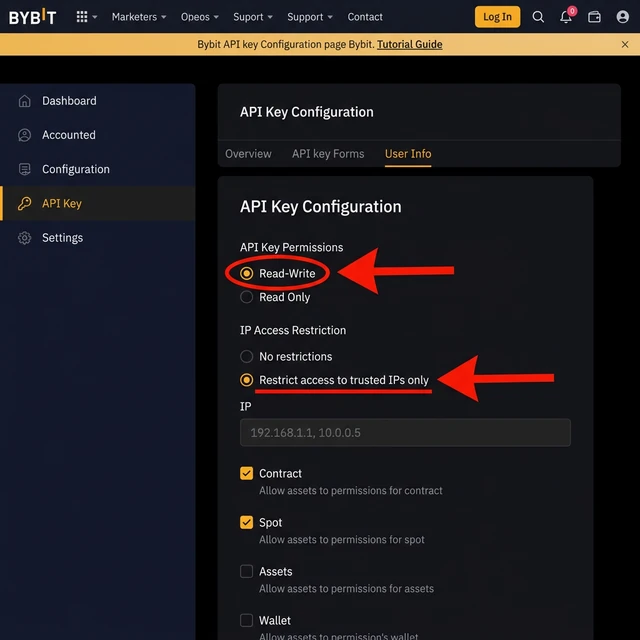Image resolution: width=640 pixels, height=640 pixels.
Task: Open the user profile avatar icon
Action: point(622,17)
